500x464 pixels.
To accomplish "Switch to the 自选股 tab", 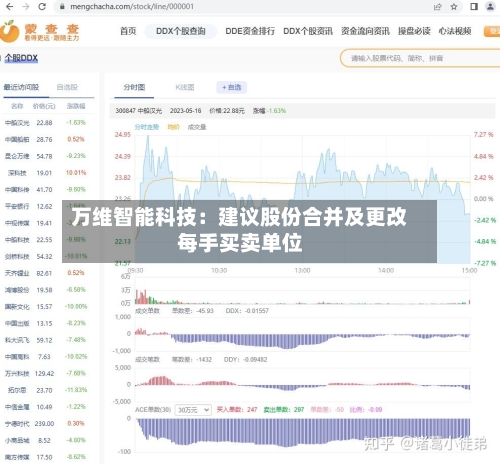I will click(x=67, y=87).
